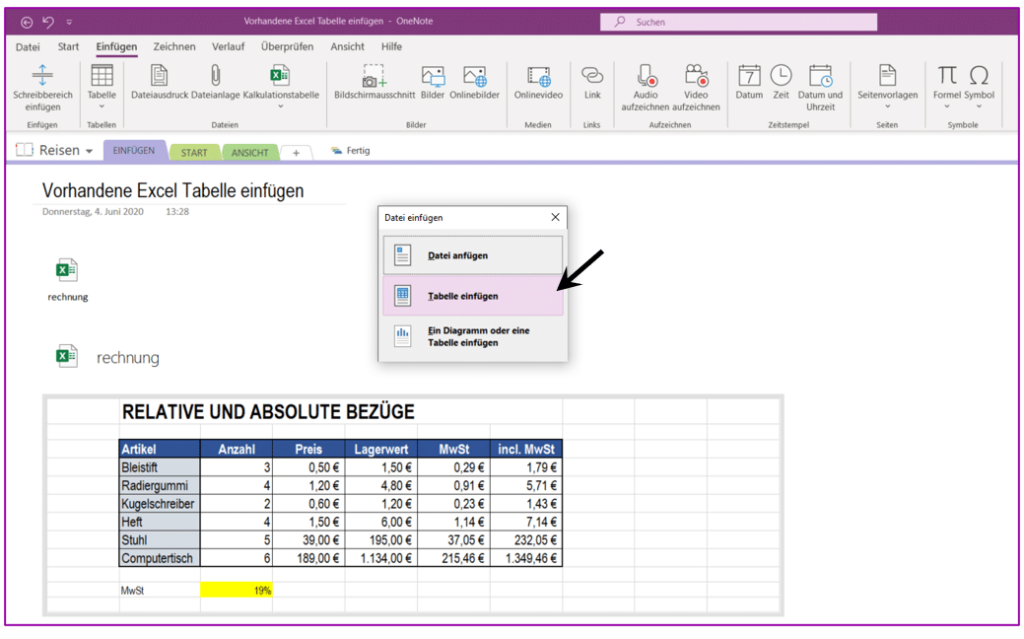Screen dimensions: 1024x639
Task: Click the incl. MwSt column header
Action: tap(526, 449)
